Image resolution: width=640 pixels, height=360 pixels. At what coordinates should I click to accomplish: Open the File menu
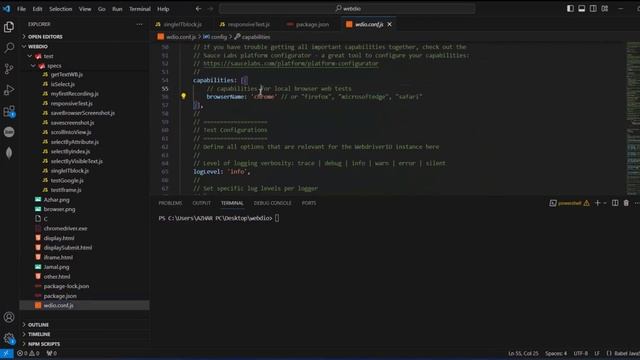tap(21, 9)
